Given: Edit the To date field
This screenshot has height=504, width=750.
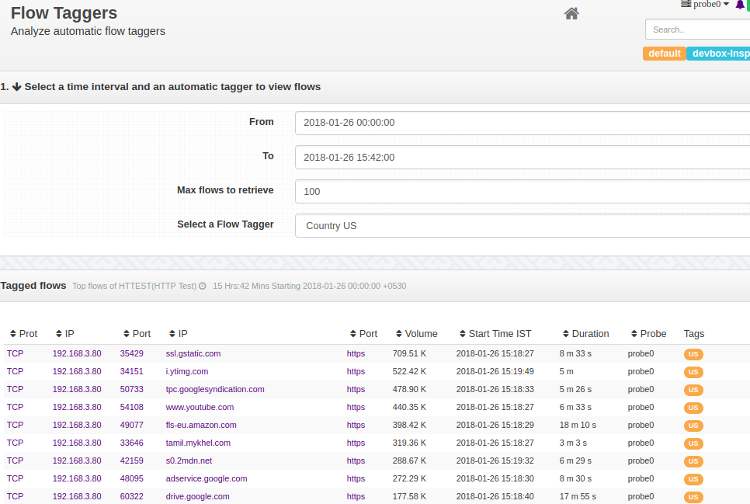Looking at the screenshot, I should click(522, 157).
